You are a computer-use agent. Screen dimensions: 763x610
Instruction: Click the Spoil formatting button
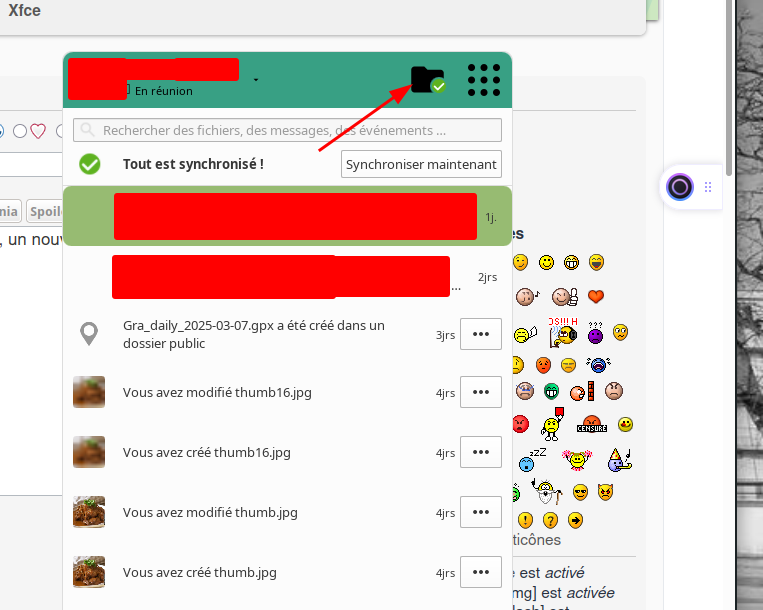(x=45, y=211)
